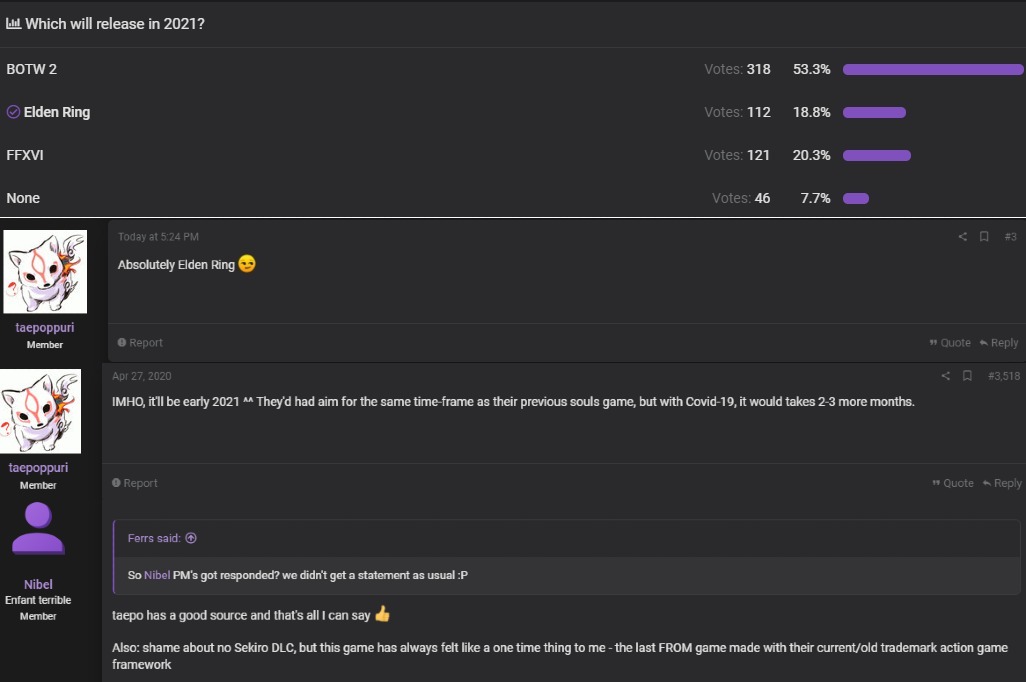Image resolution: width=1026 pixels, height=682 pixels.
Task: Open the post number #3,518 permalink
Action: click(1004, 376)
